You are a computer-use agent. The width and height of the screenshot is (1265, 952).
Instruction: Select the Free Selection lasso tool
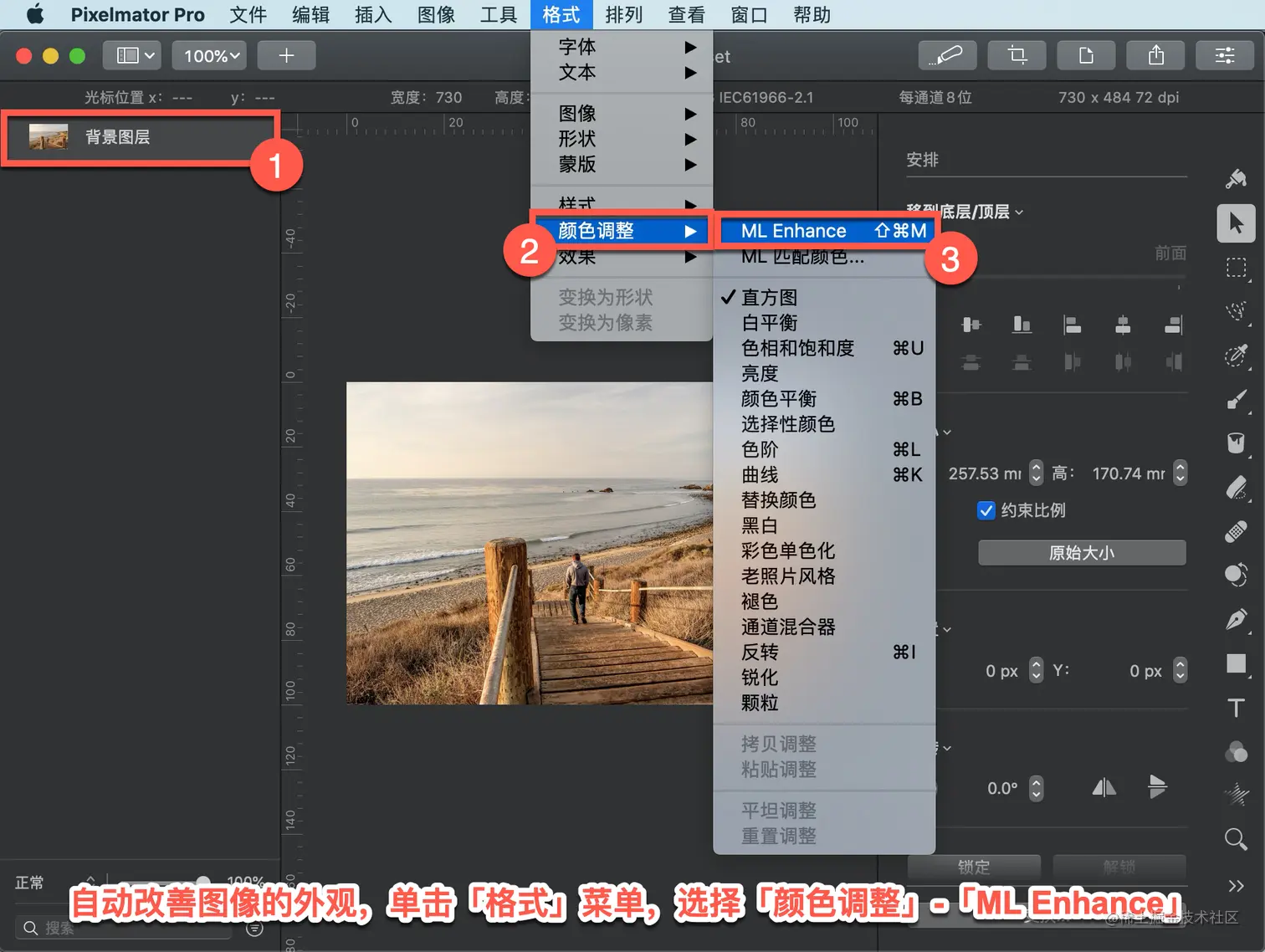(x=1236, y=311)
